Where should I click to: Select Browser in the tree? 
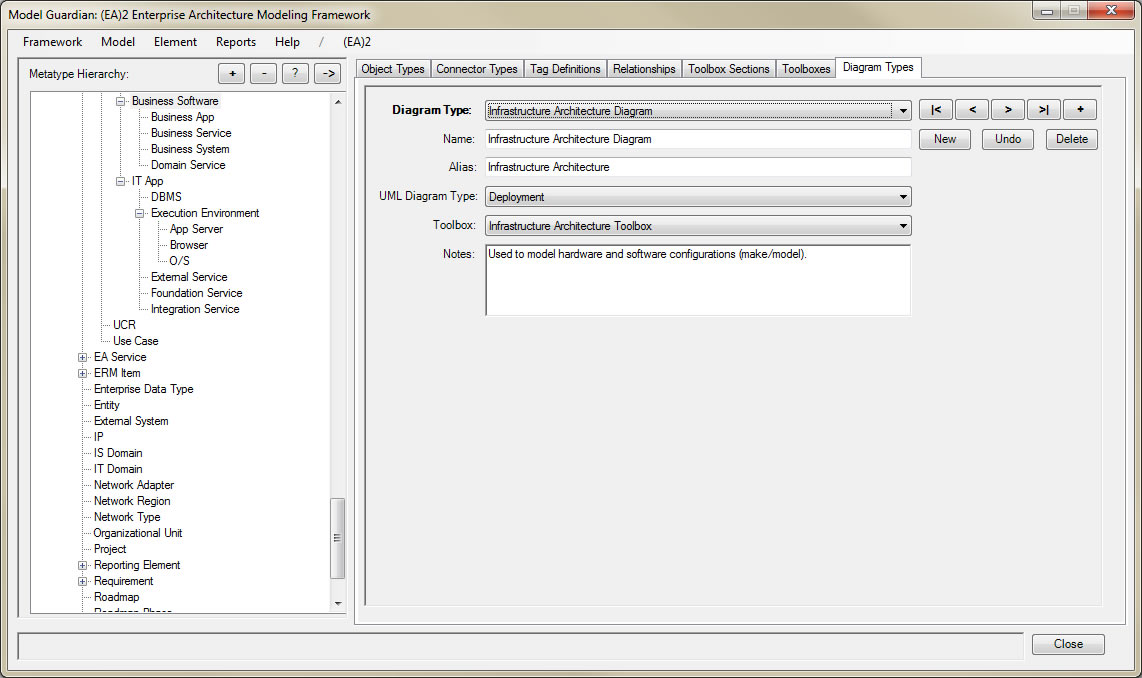click(189, 245)
